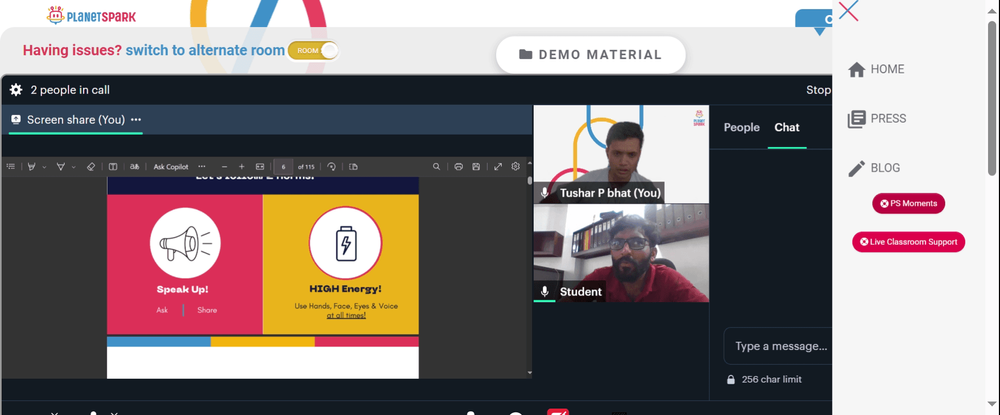Screen dimensions: 1000x415
Task: Toggle Live Classroom Support pill
Action: pyautogui.click(x=908, y=242)
